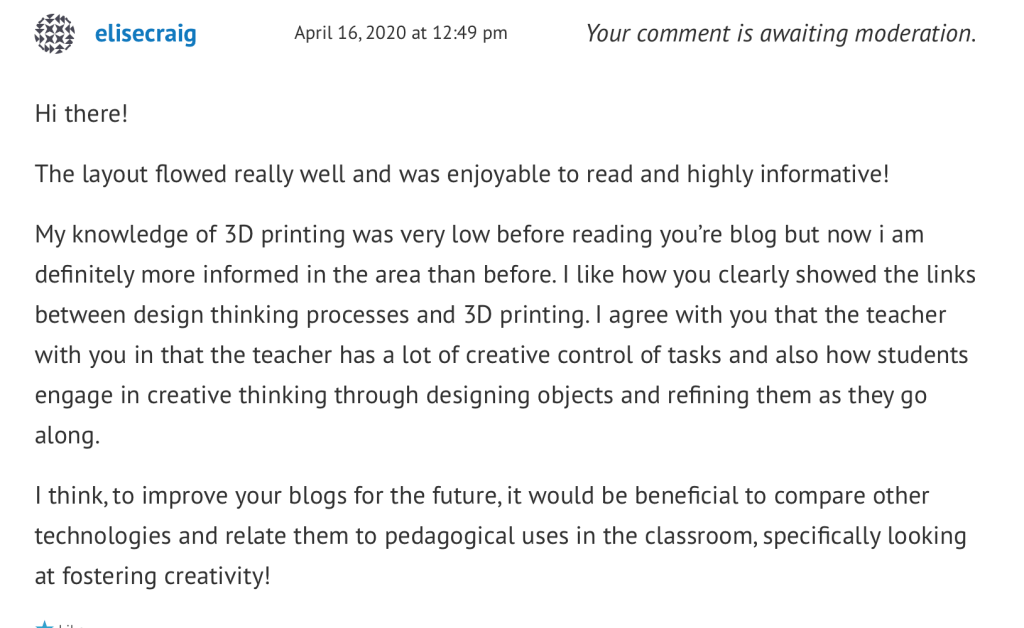Image resolution: width=1024 pixels, height=628 pixels.
Task: Click the 'Your comment is awaiting moderation' notice
Action: tap(780, 34)
